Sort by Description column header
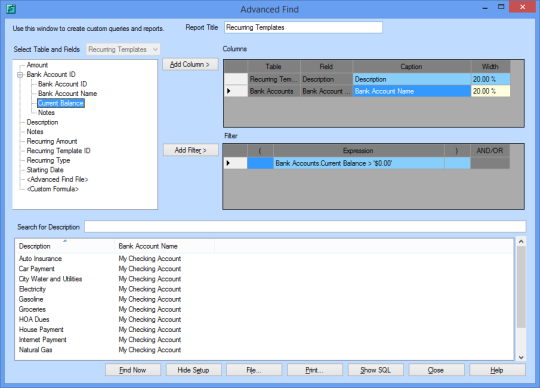540x388 pixels. pyautogui.click(x=65, y=246)
